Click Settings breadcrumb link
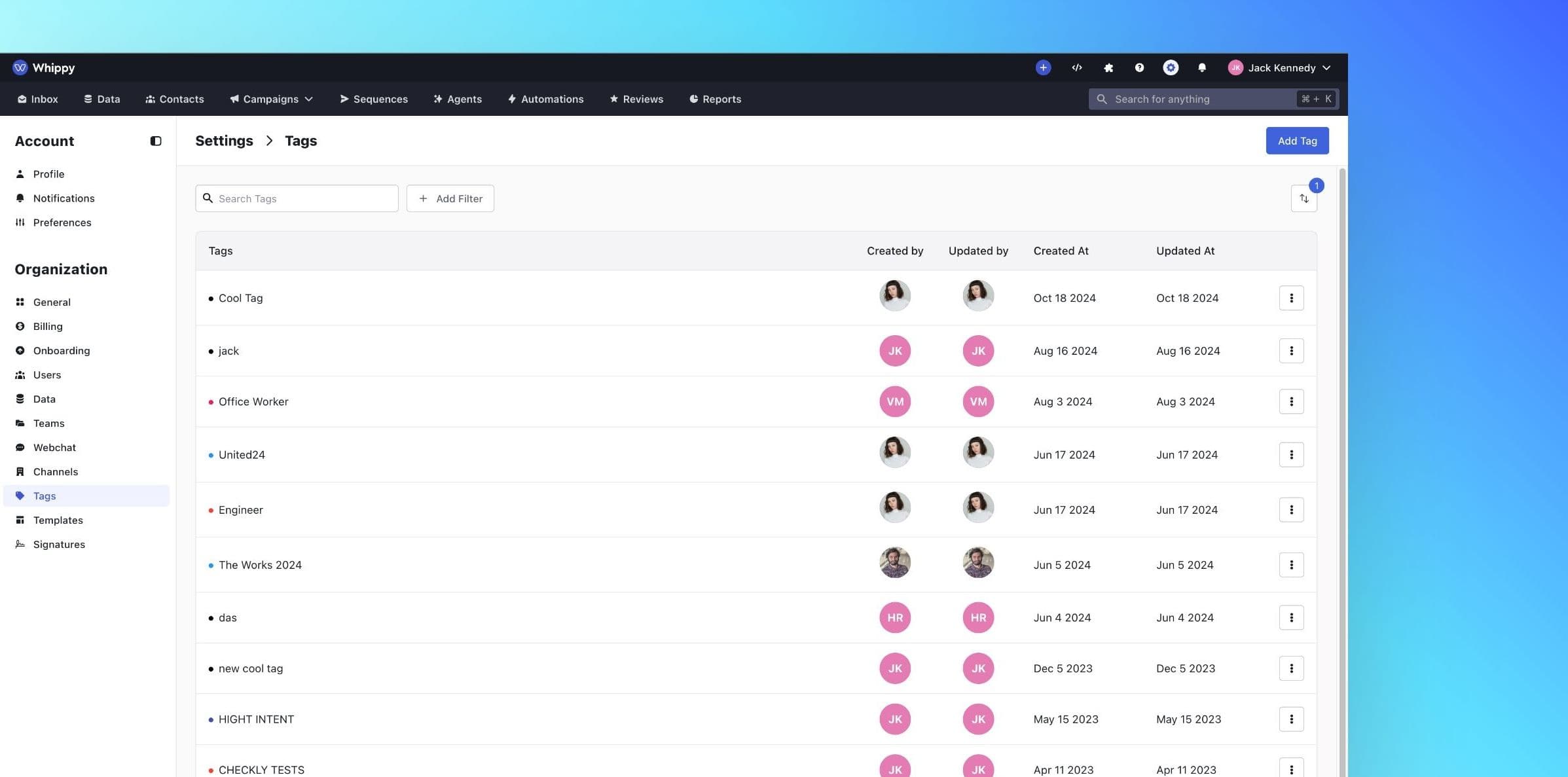 [224, 141]
